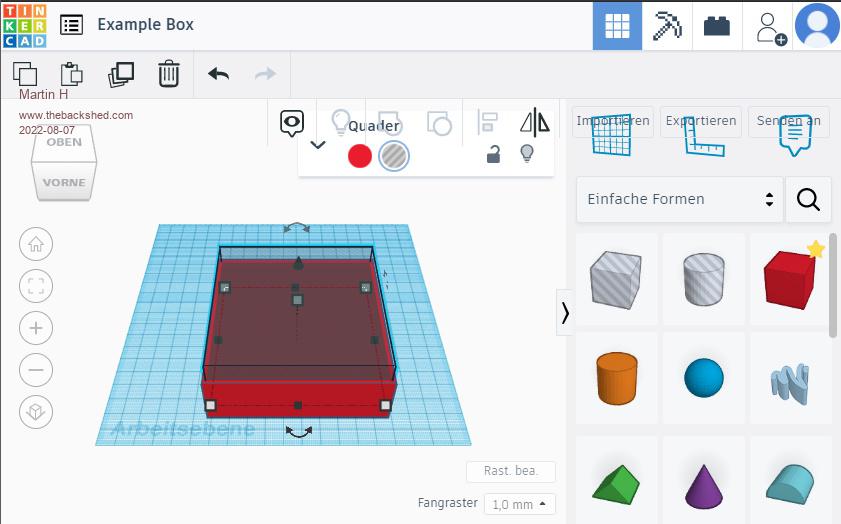Switch to bricks mode

[716, 26]
